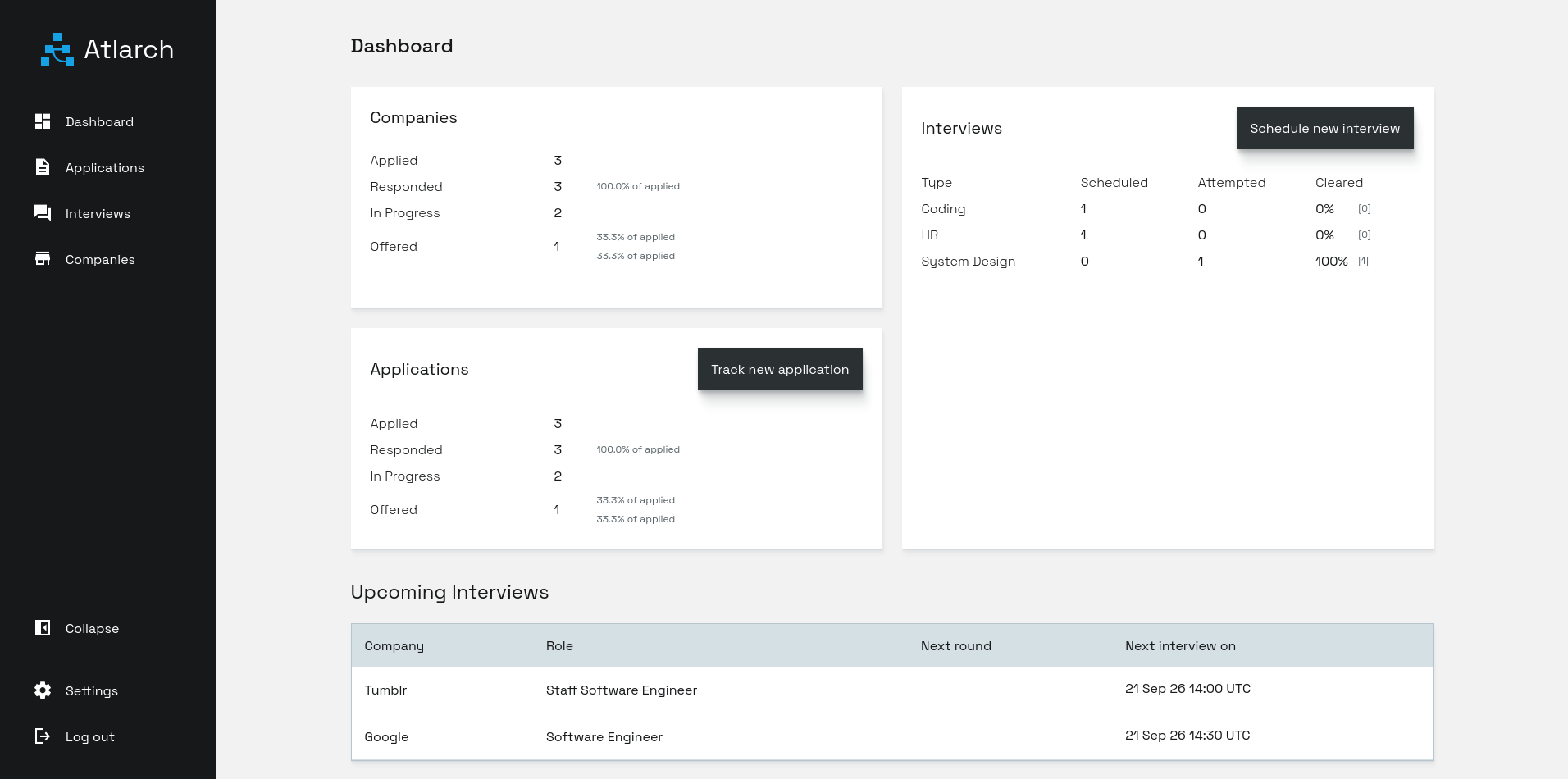Click the Type column header
1568x779 pixels.
click(x=937, y=182)
